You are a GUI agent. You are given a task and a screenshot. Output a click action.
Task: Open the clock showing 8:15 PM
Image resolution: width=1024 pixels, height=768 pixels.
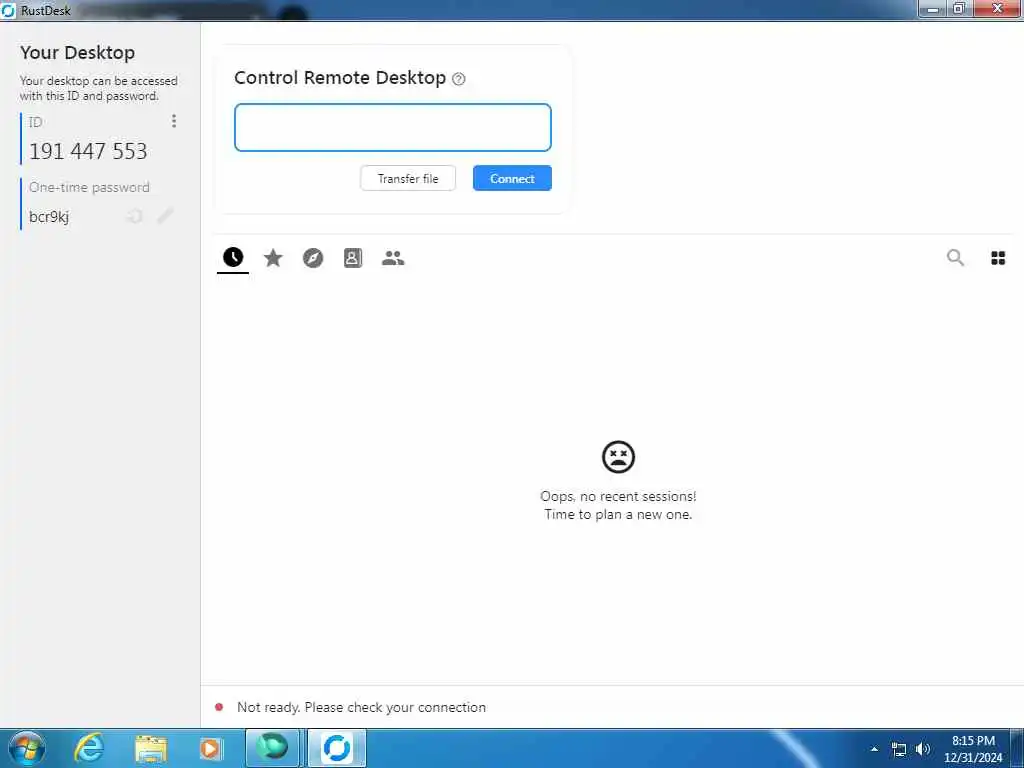[972, 749]
